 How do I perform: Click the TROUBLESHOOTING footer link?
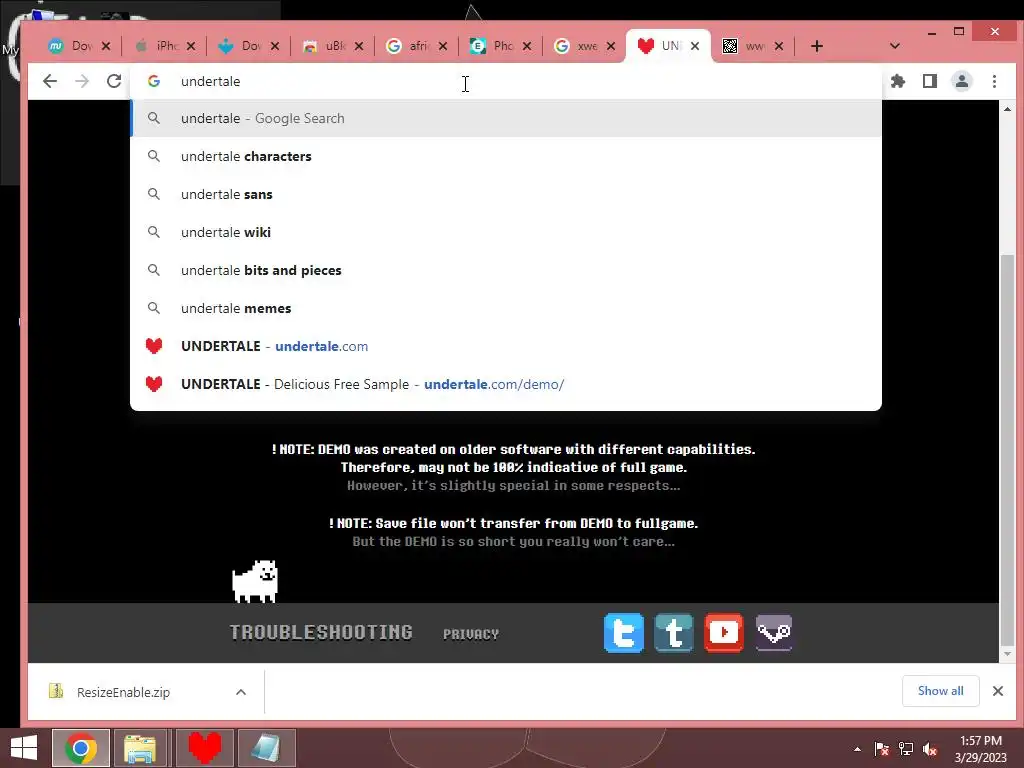[x=321, y=632]
